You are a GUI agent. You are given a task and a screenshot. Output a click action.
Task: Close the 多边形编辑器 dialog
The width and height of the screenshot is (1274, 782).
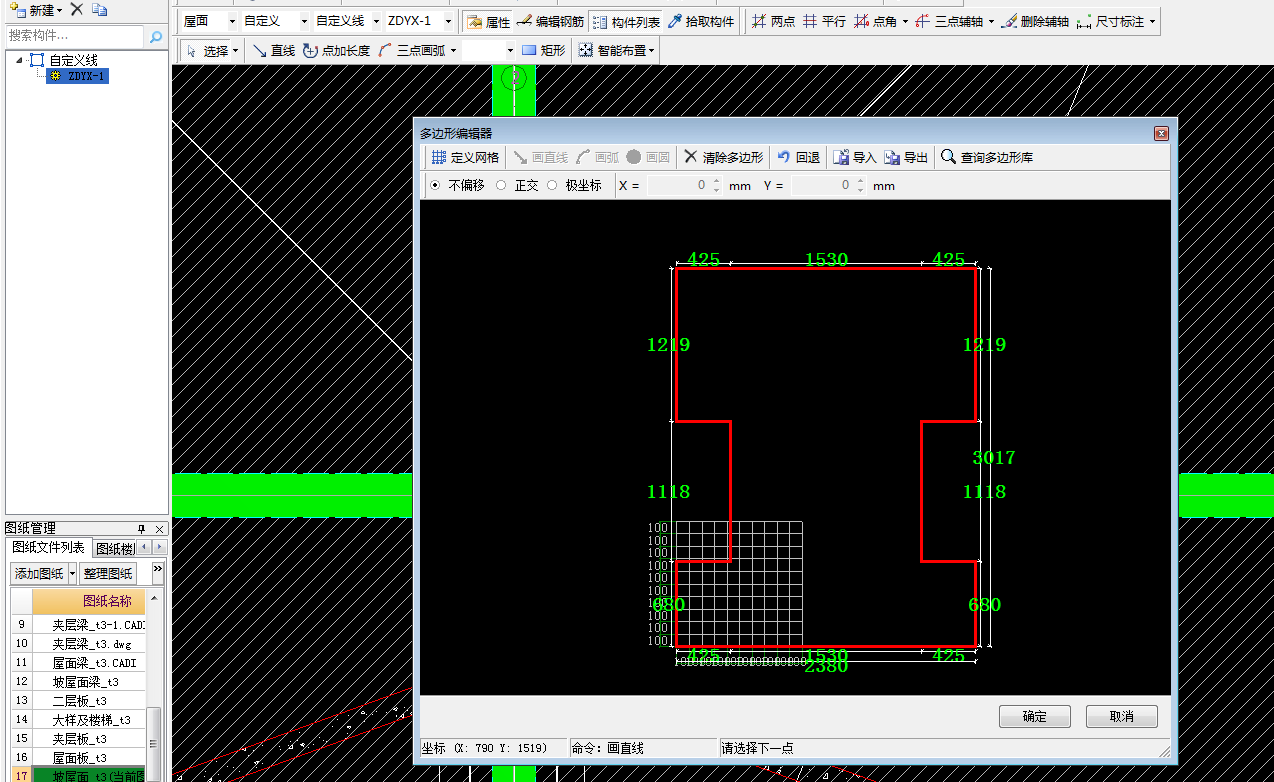pos(1161,133)
